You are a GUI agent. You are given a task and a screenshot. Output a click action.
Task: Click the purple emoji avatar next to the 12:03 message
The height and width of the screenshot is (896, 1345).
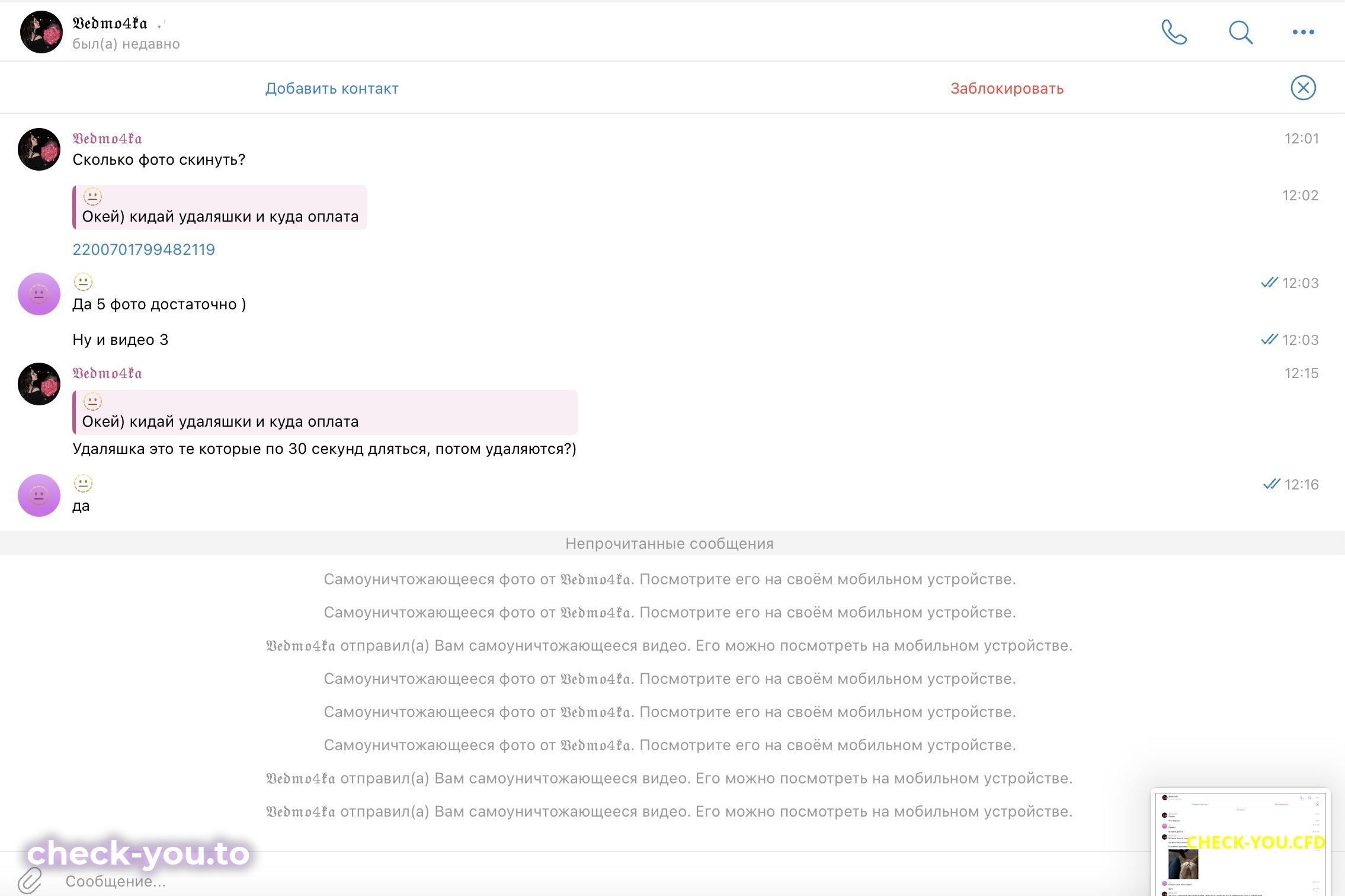pos(39,294)
